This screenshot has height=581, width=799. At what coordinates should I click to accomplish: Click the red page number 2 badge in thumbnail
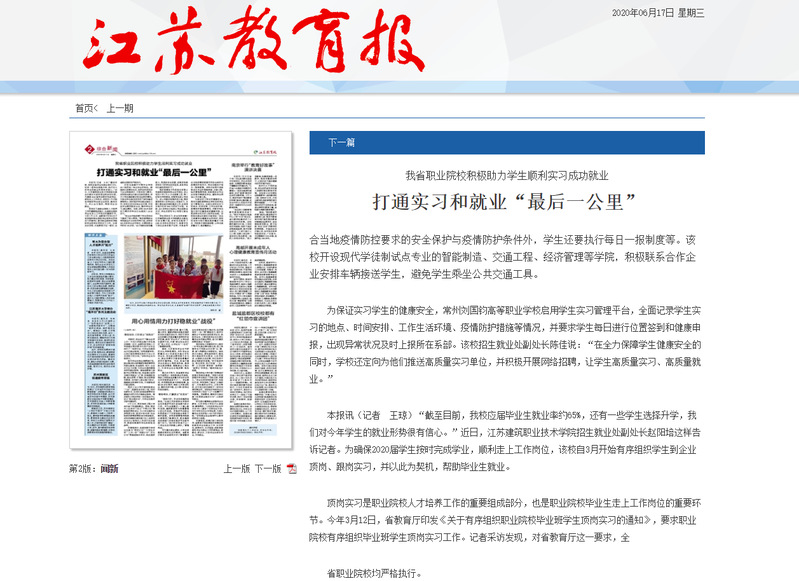(88, 148)
